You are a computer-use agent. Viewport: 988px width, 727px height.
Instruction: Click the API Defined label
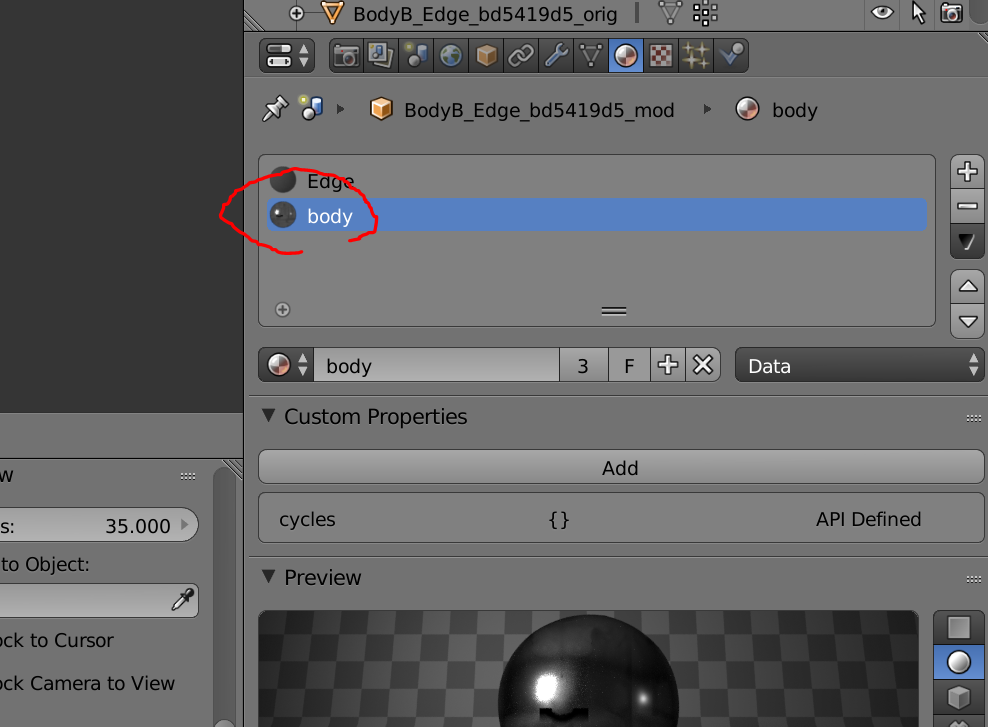point(868,519)
